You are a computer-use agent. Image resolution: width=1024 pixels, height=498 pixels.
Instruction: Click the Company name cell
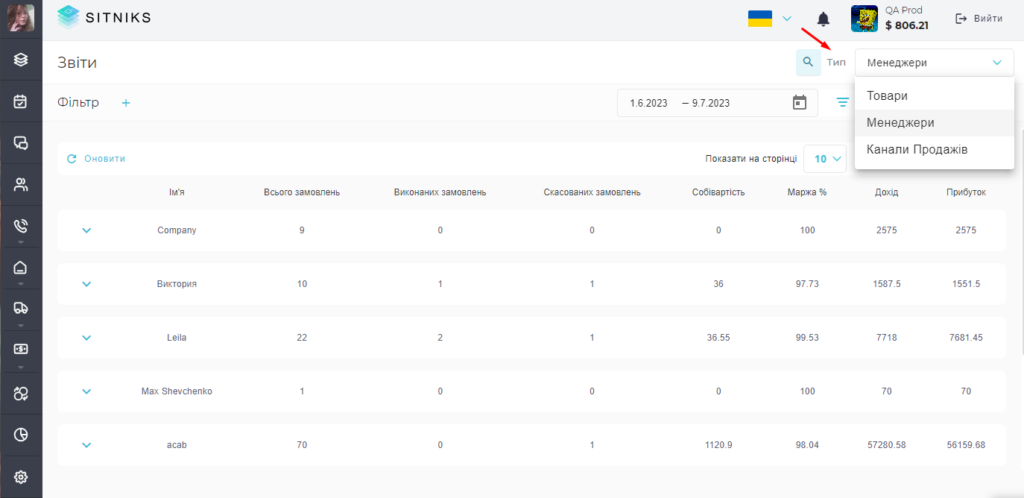tap(177, 230)
